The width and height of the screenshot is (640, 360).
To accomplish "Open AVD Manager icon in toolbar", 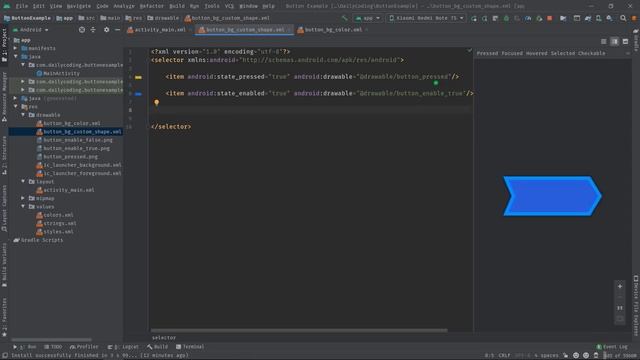I will point(598,18).
